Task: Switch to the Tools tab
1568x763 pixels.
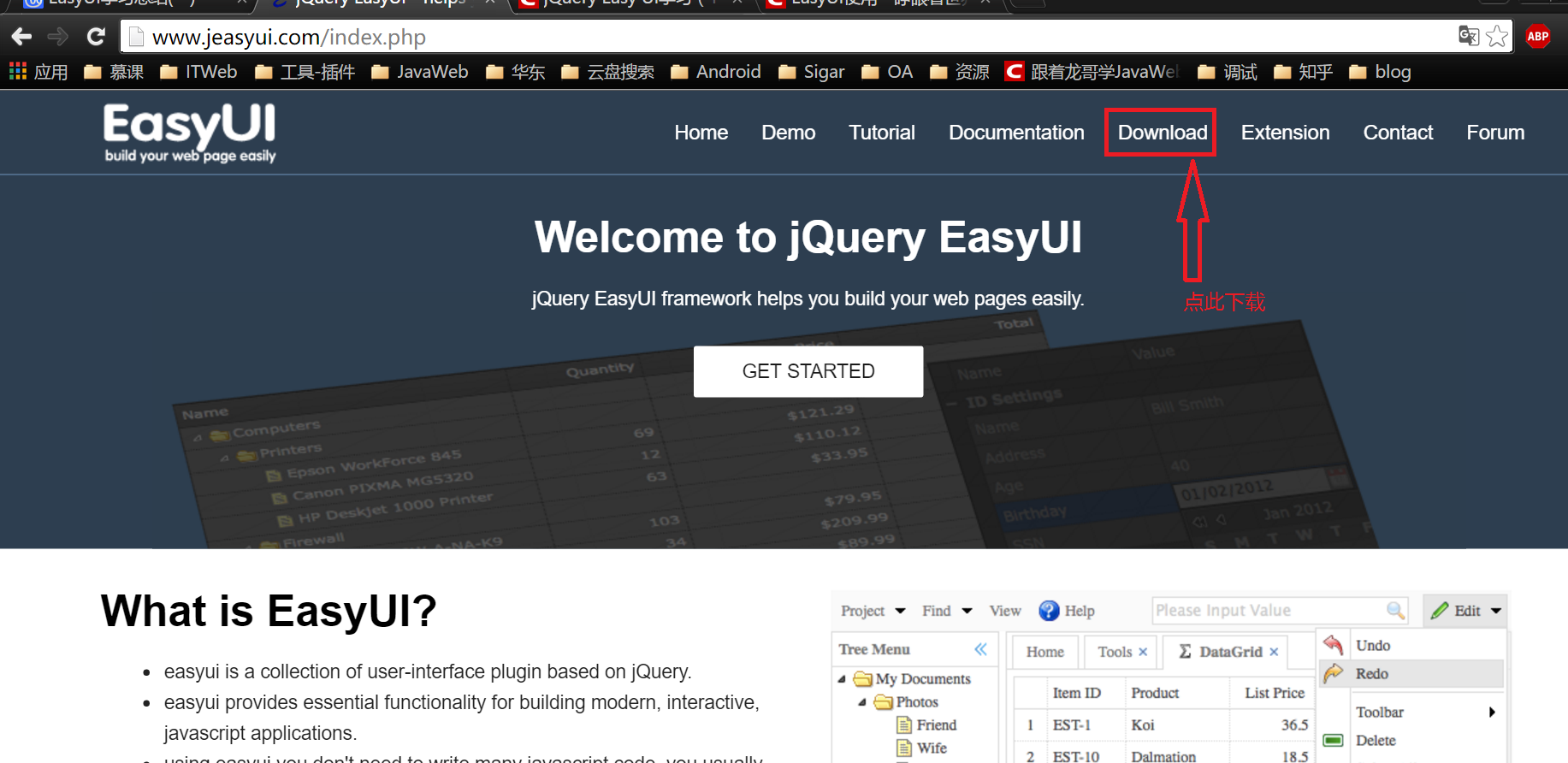Action: 1115,652
